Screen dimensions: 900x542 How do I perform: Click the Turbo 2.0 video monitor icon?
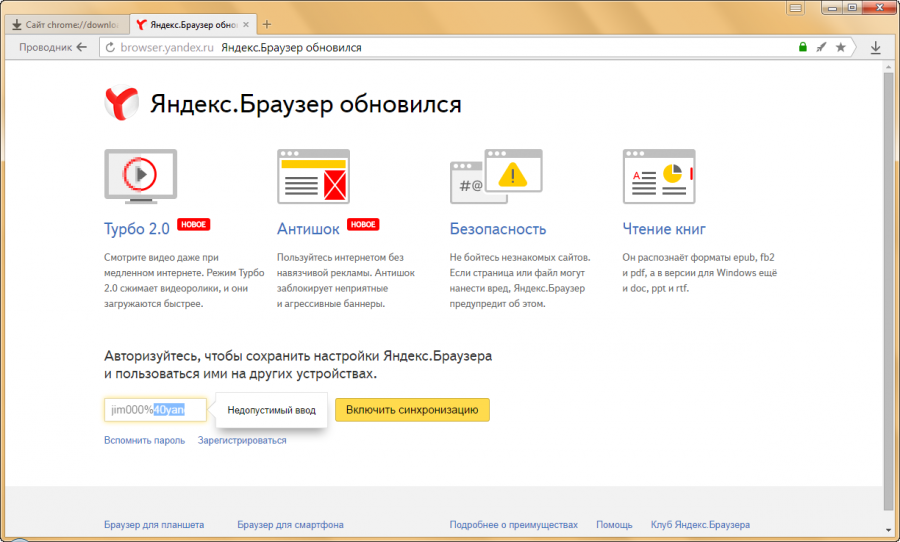(140, 175)
